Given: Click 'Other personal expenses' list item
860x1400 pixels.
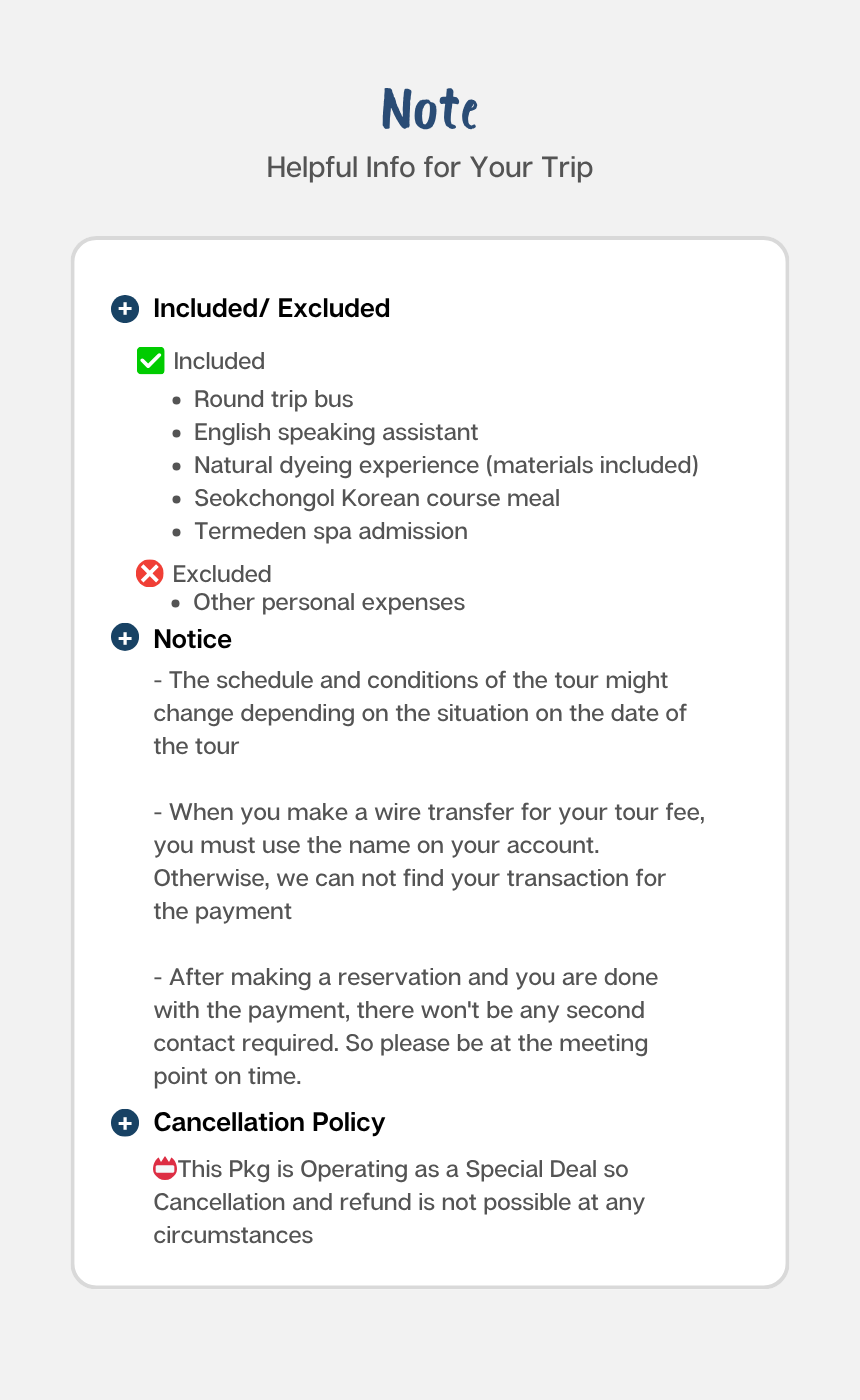Looking at the screenshot, I should (329, 602).
